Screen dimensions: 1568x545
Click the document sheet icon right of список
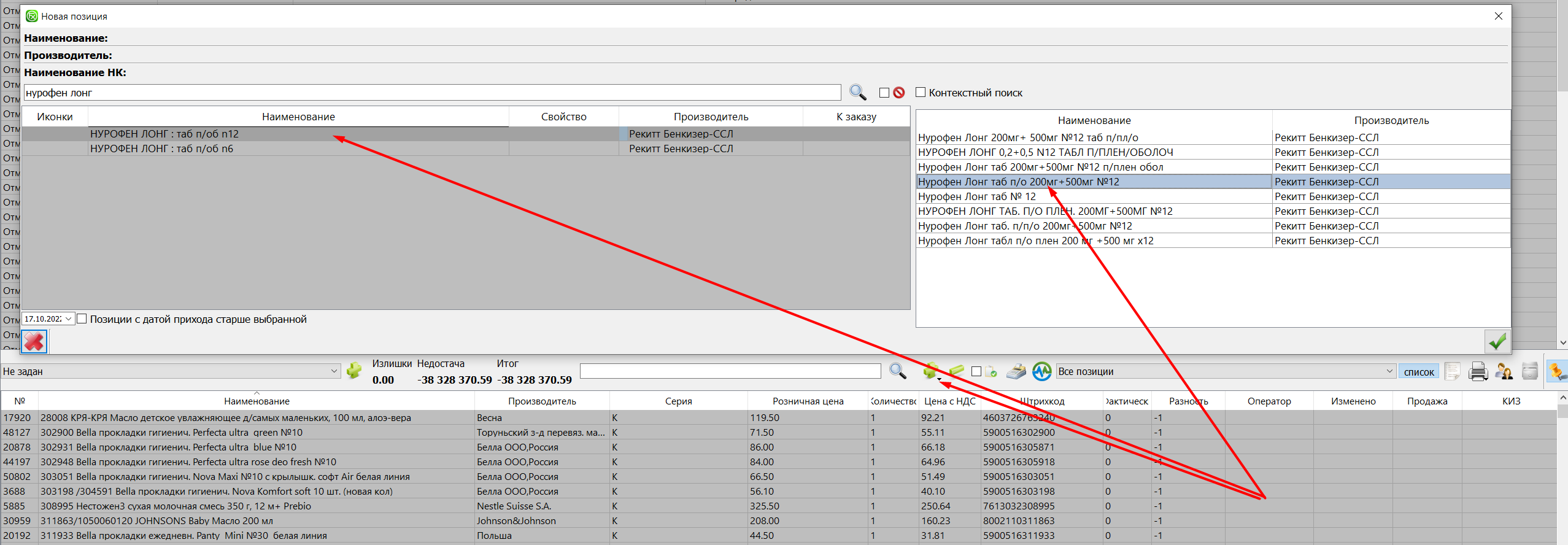click(1453, 371)
